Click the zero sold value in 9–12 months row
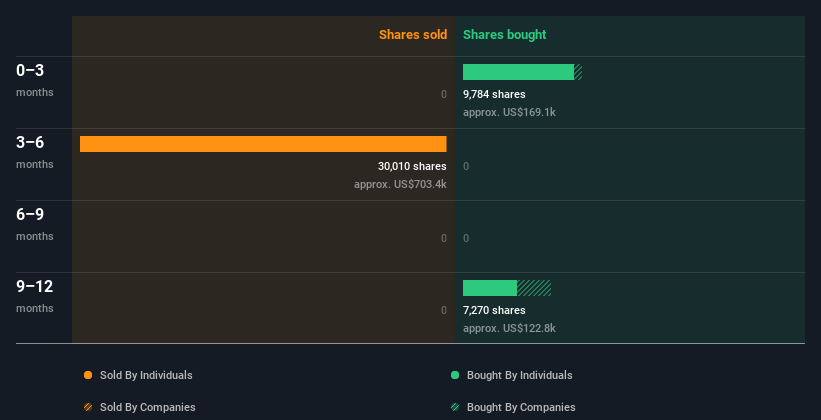This screenshot has height=420, width=821. click(444, 310)
